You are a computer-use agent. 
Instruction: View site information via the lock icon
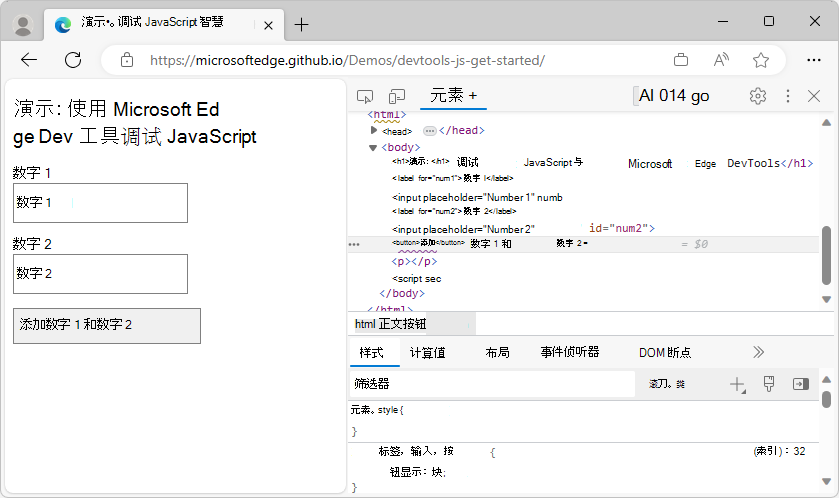127,60
